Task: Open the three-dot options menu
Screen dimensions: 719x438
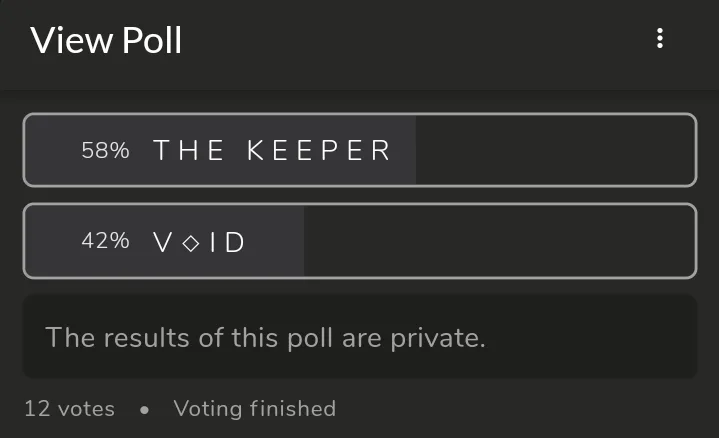Action: [x=659, y=39]
